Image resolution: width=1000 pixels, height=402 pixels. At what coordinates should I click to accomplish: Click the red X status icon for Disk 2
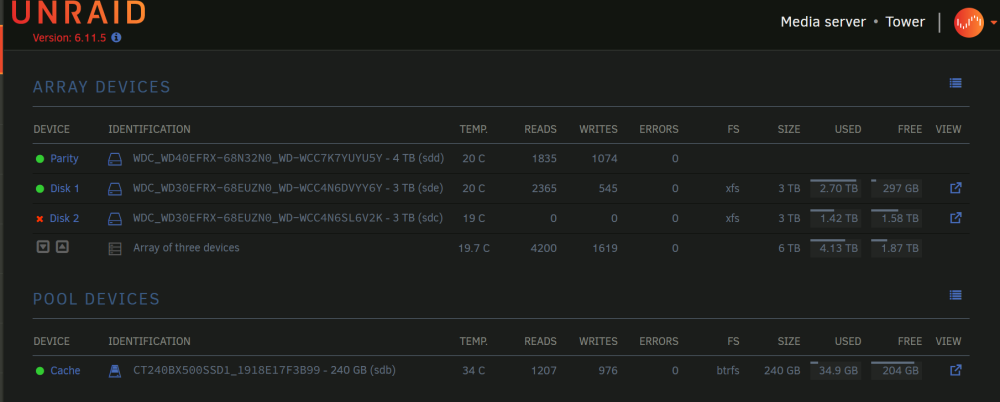click(x=40, y=219)
